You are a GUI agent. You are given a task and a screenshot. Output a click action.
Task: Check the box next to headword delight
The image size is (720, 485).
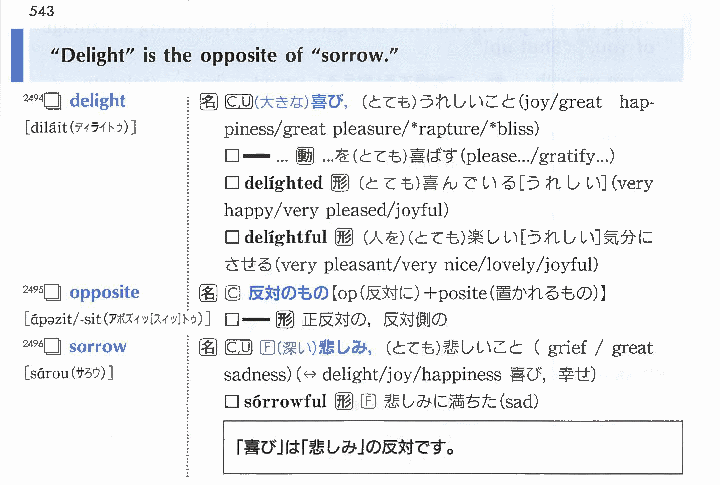[54, 101]
